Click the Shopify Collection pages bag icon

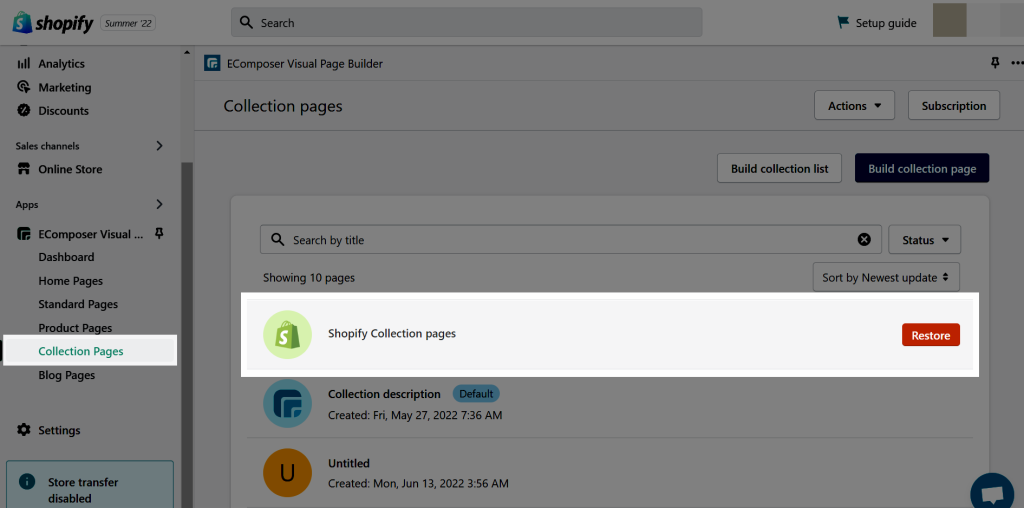[x=287, y=334]
